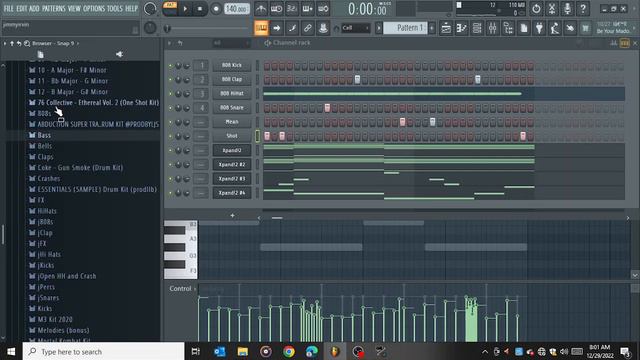Click the stamp tool icon

323,28
